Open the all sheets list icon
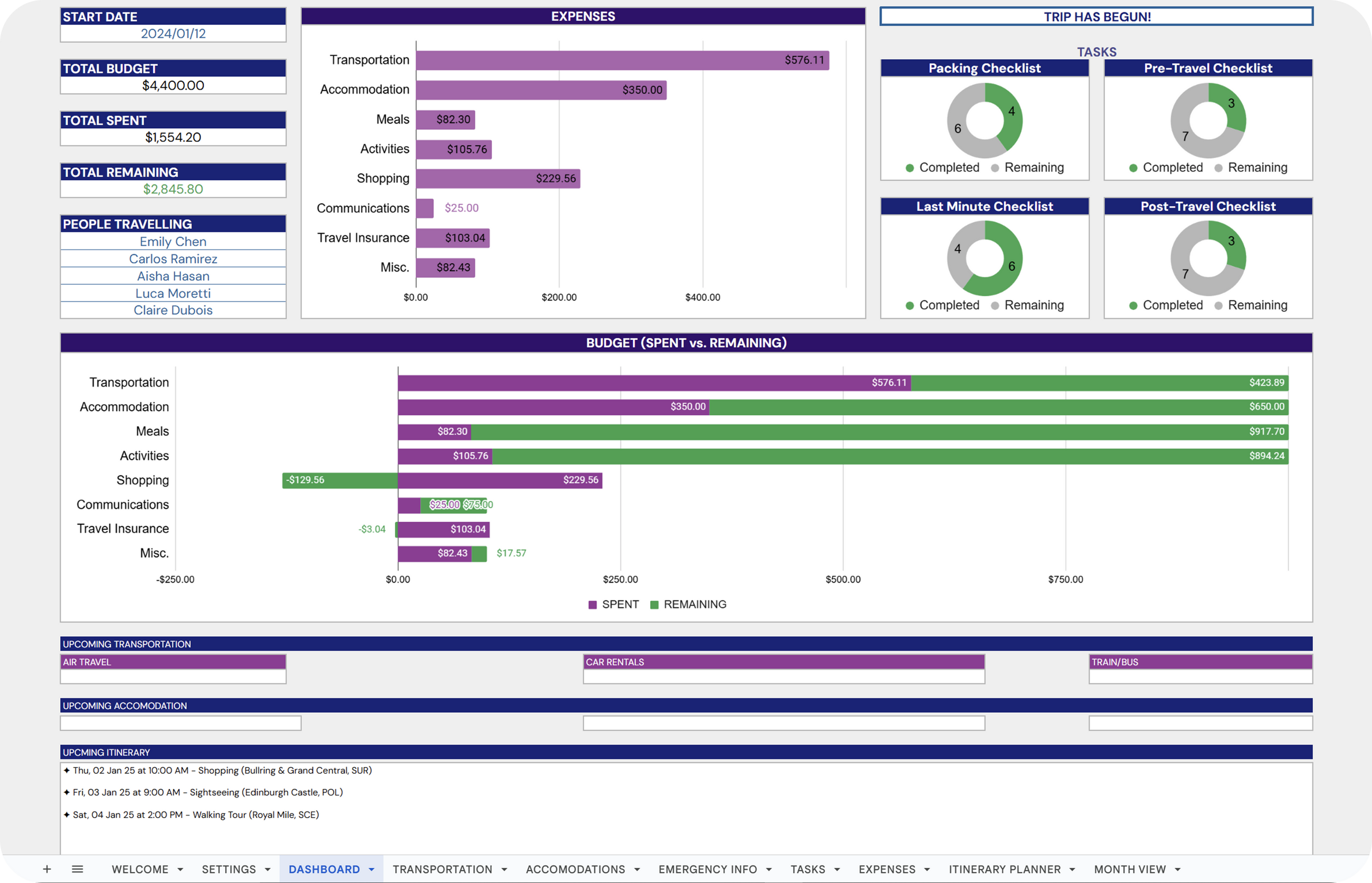Screen dimensions: 1372x883 (x=78, y=869)
